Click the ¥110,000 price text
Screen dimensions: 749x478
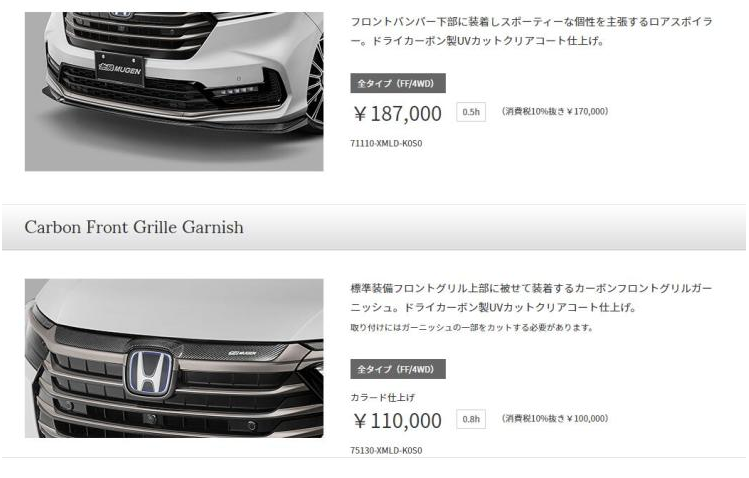tap(397, 421)
